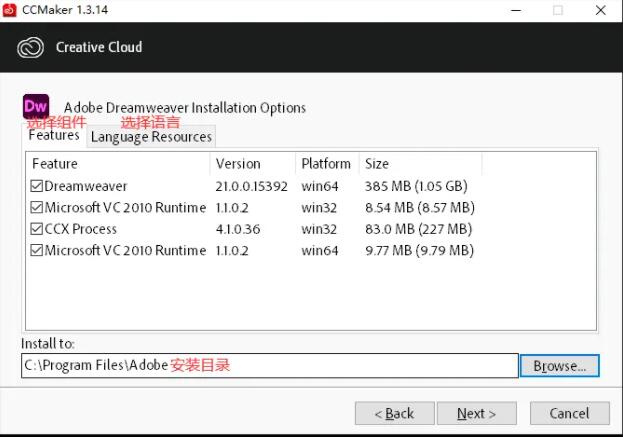Click the size 8.54 MB (8.57 MB) cell
623x437 pixels.
(x=420, y=208)
